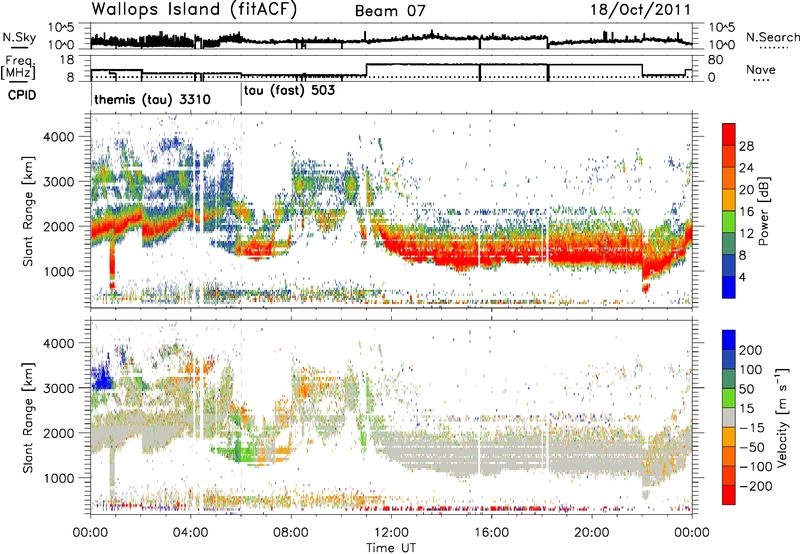Viewport: 800px width, 554px height.
Task: Click the 'Time UT' axis label
Action: (391, 548)
